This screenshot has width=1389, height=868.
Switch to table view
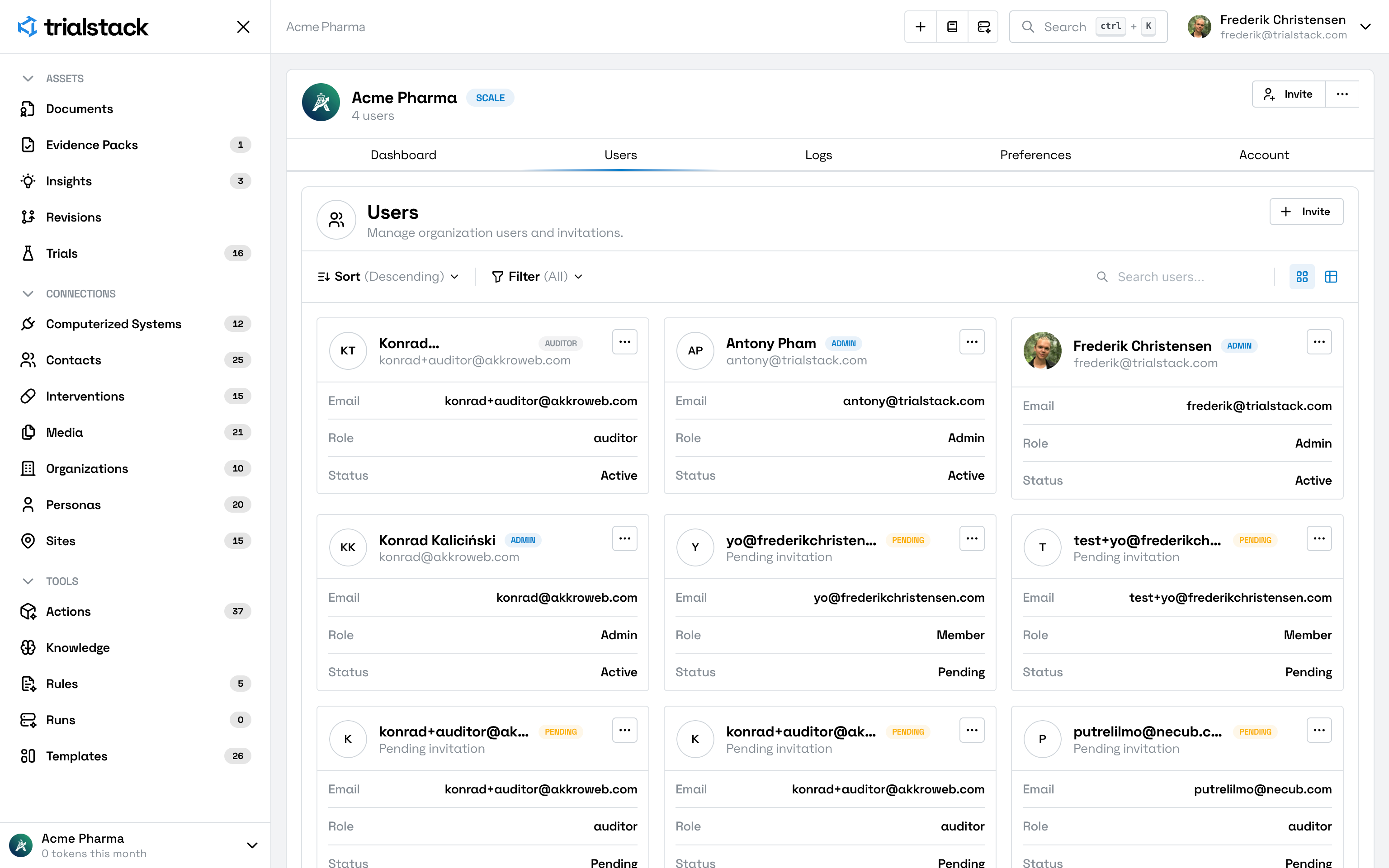1331,277
